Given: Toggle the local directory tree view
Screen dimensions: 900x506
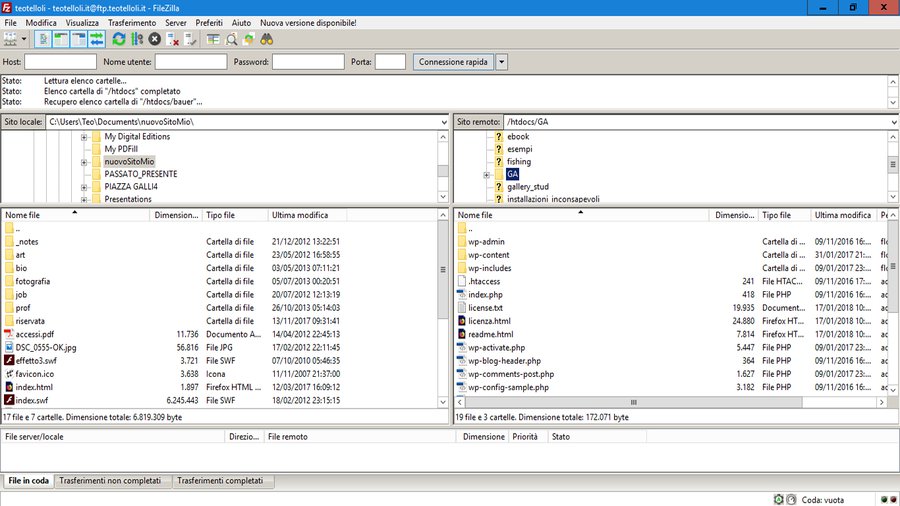Looking at the screenshot, I should [x=60, y=39].
